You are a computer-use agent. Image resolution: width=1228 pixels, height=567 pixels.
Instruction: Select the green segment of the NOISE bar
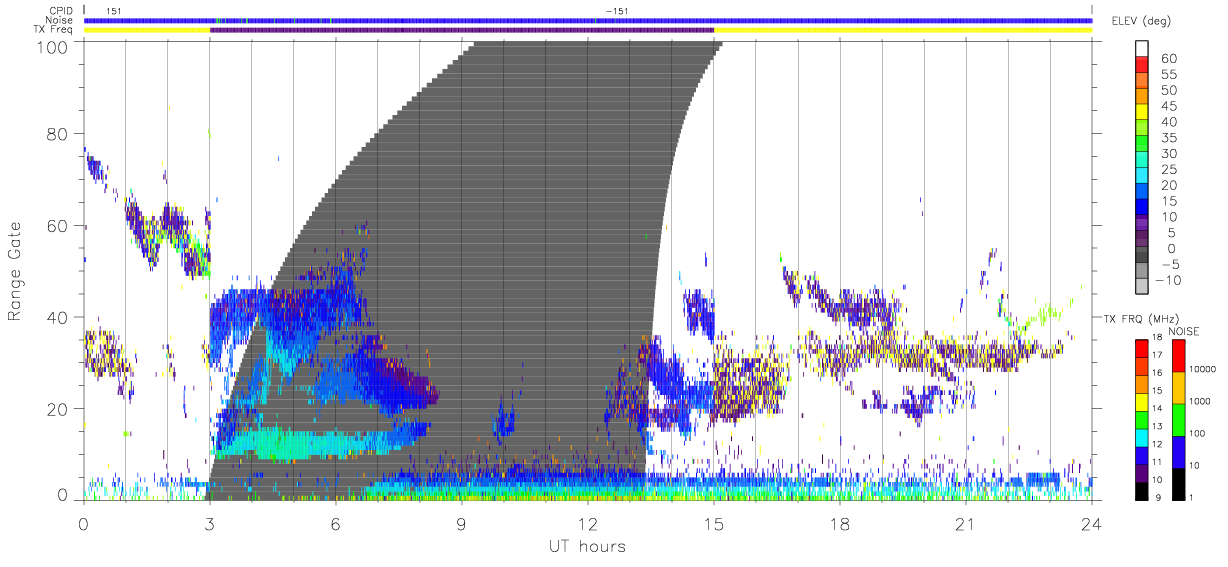(x=1179, y=418)
